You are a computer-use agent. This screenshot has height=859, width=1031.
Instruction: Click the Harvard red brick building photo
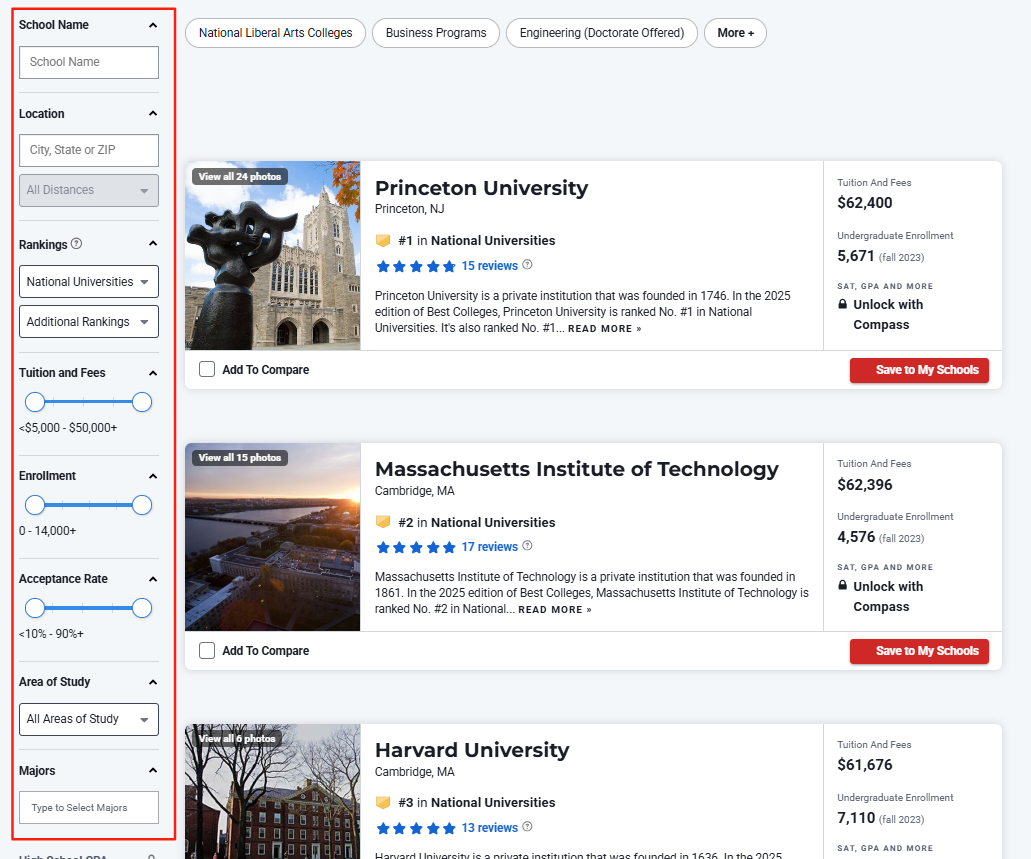coord(273,791)
